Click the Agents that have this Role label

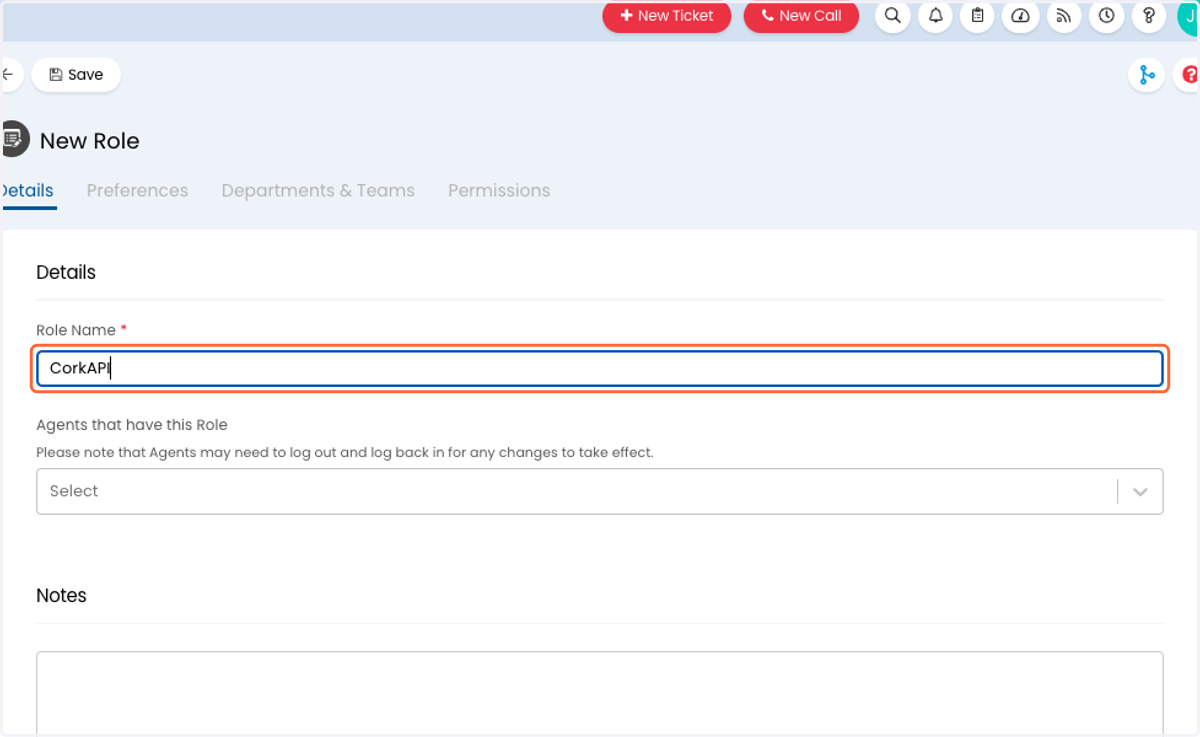point(132,425)
